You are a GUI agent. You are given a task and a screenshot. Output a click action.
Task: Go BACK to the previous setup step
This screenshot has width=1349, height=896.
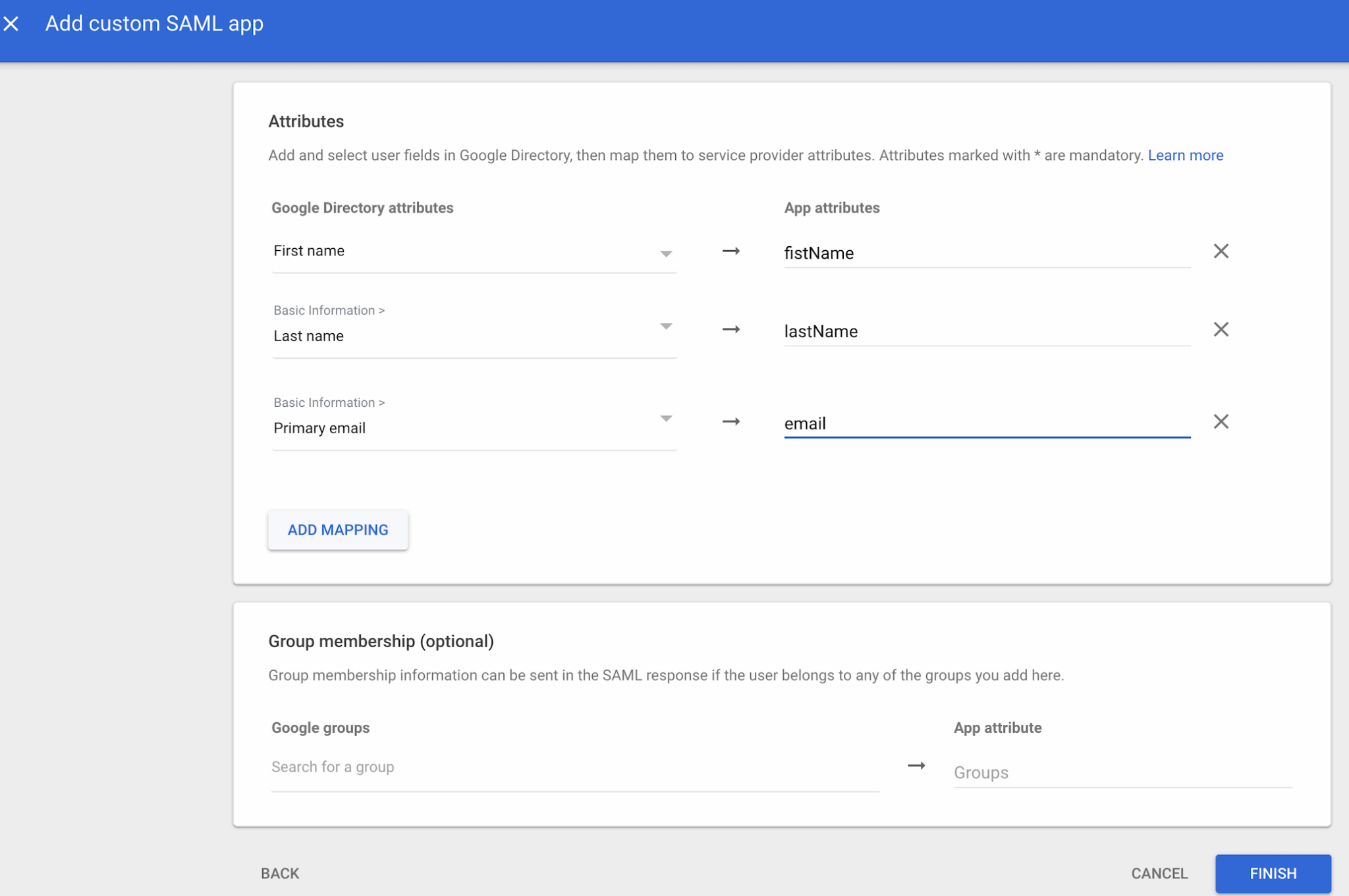pos(279,873)
